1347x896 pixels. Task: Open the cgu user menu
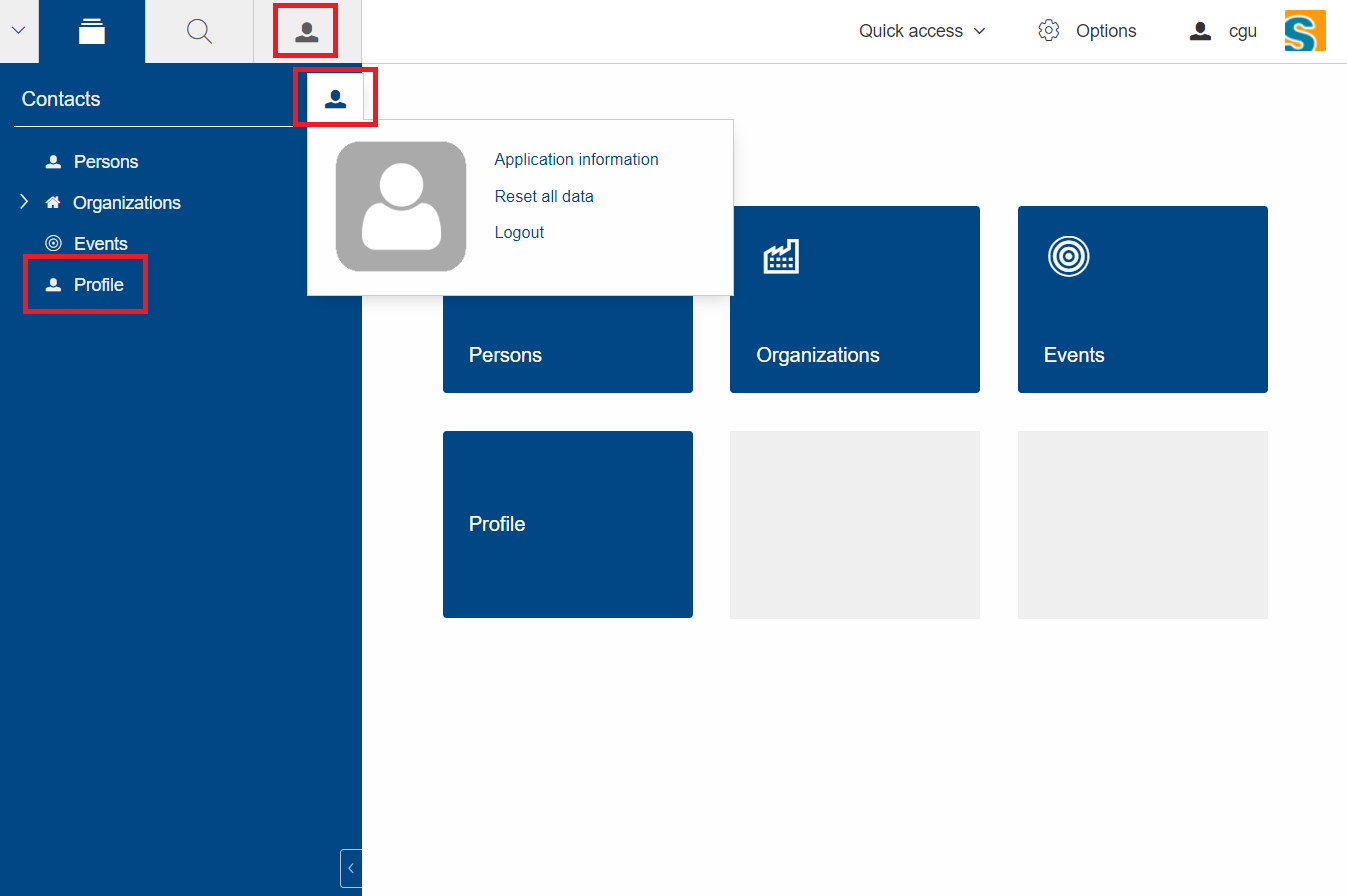pyautogui.click(x=1223, y=31)
